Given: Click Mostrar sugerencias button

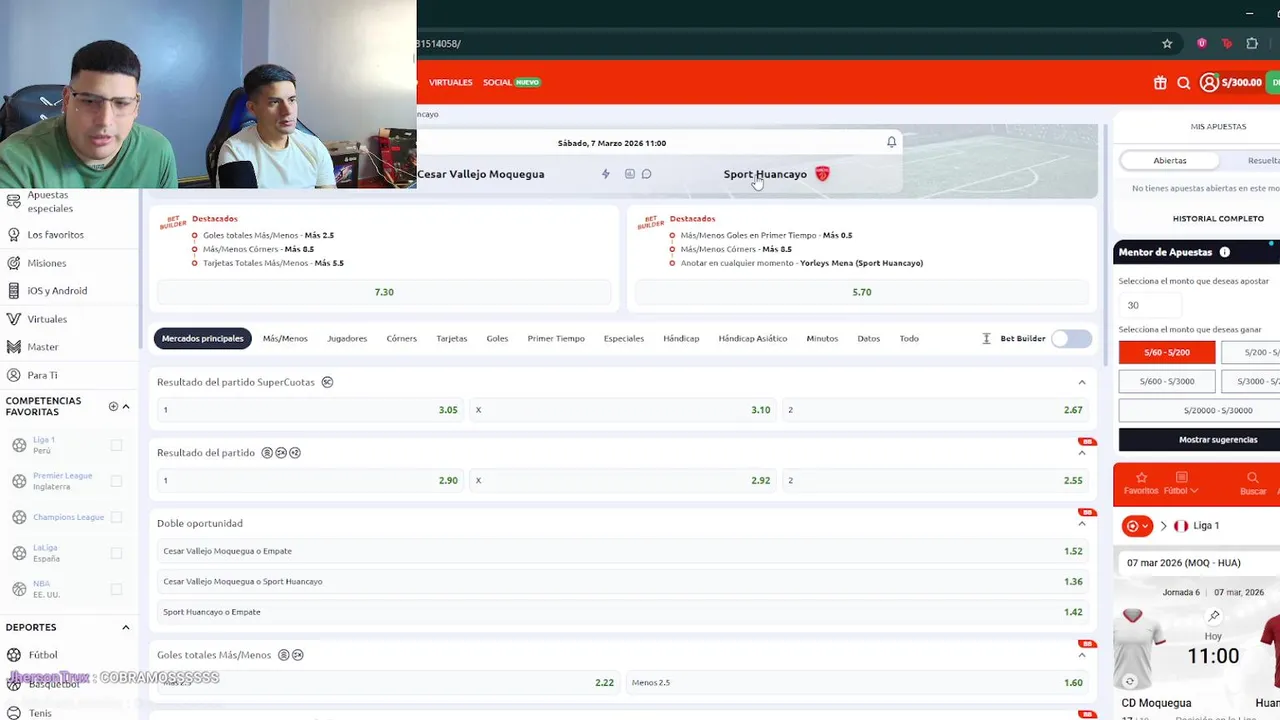Looking at the screenshot, I should (1218, 439).
